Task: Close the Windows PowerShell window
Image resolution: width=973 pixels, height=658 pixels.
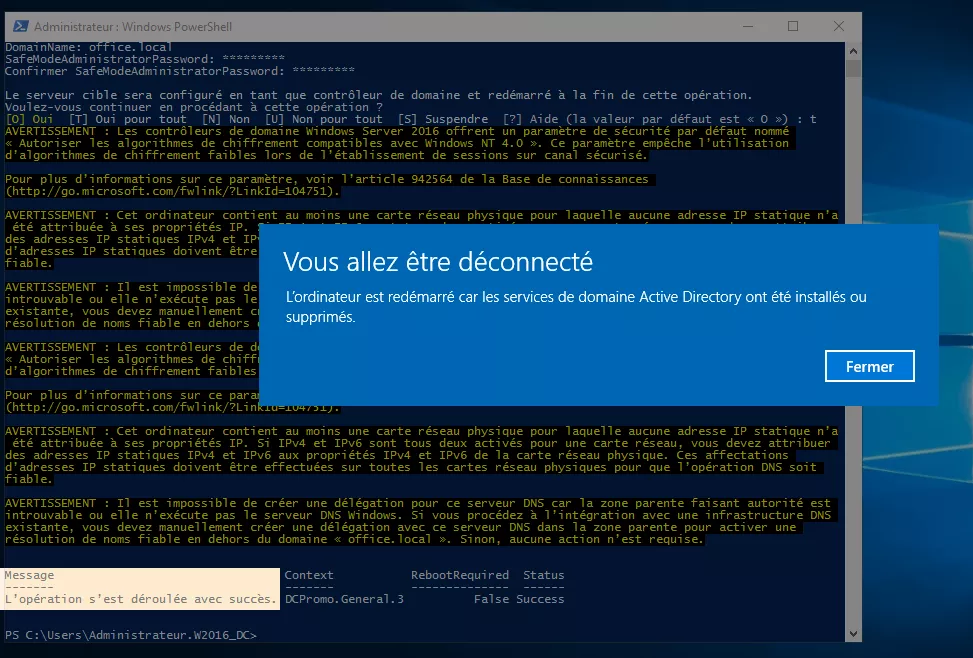Action: click(x=838, y=26)
